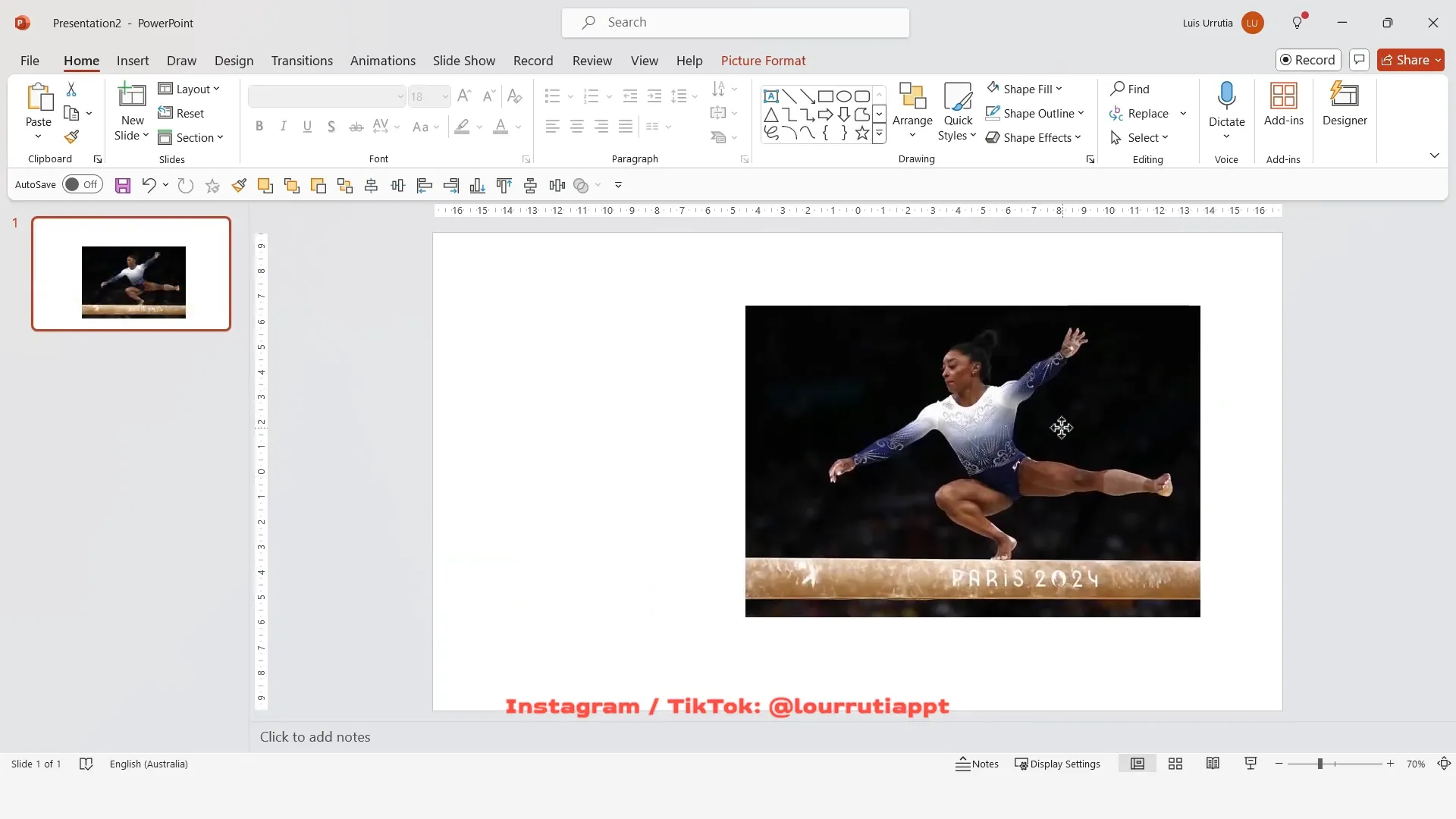Click Fit slide to window icon

pyautogui.click(x=1444, y=764)
